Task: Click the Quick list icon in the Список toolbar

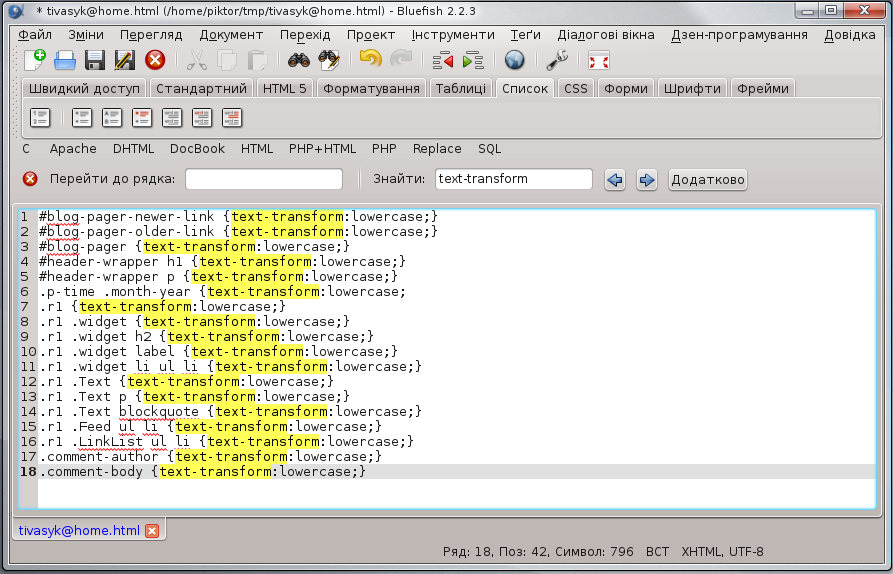Action: pyautogui.click(x=40, y=118)
